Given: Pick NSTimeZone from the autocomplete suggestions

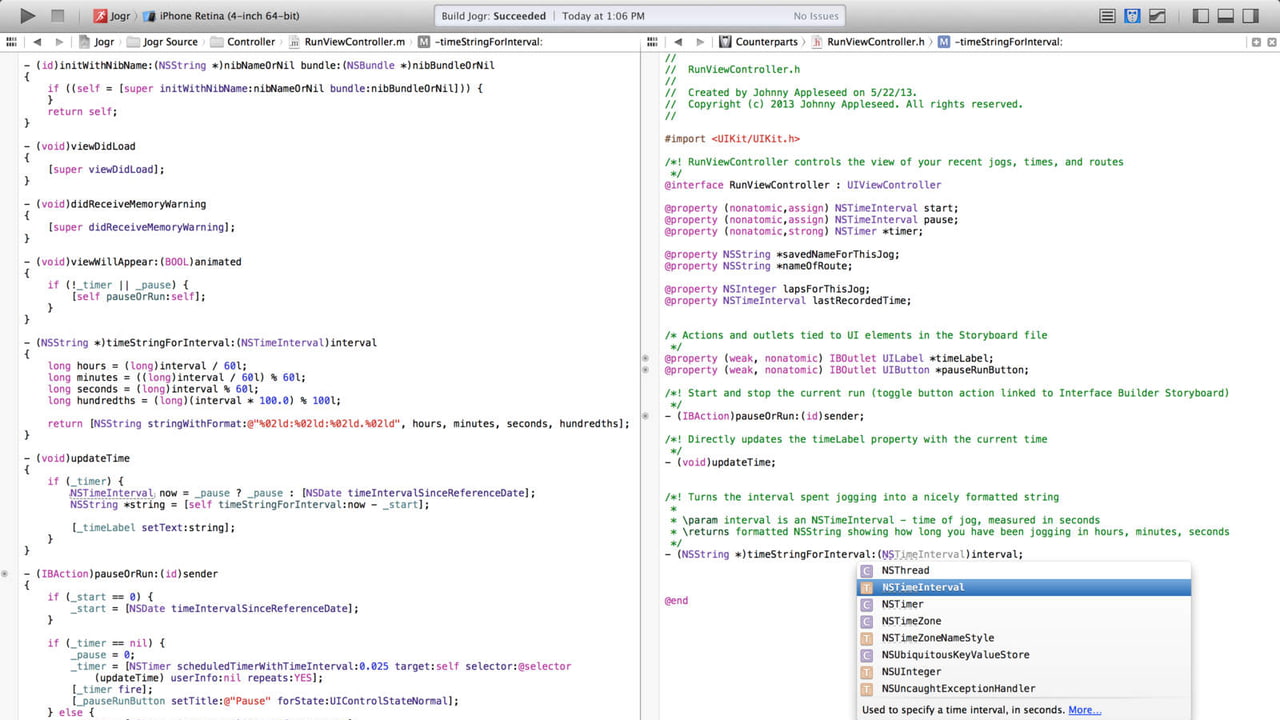Looking at the screenshot, I should [1024, 621].
